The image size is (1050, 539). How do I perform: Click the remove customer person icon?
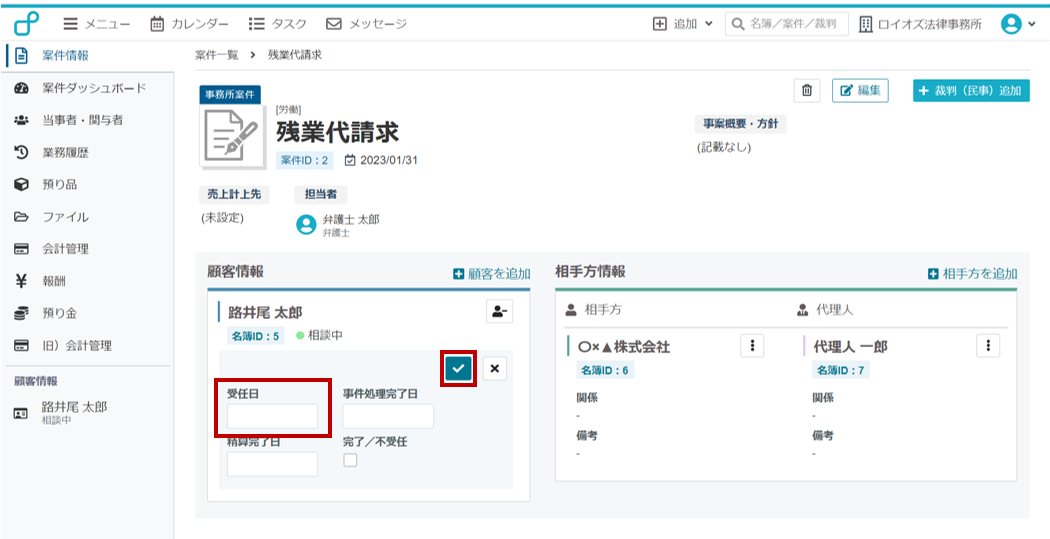[499, 312]
